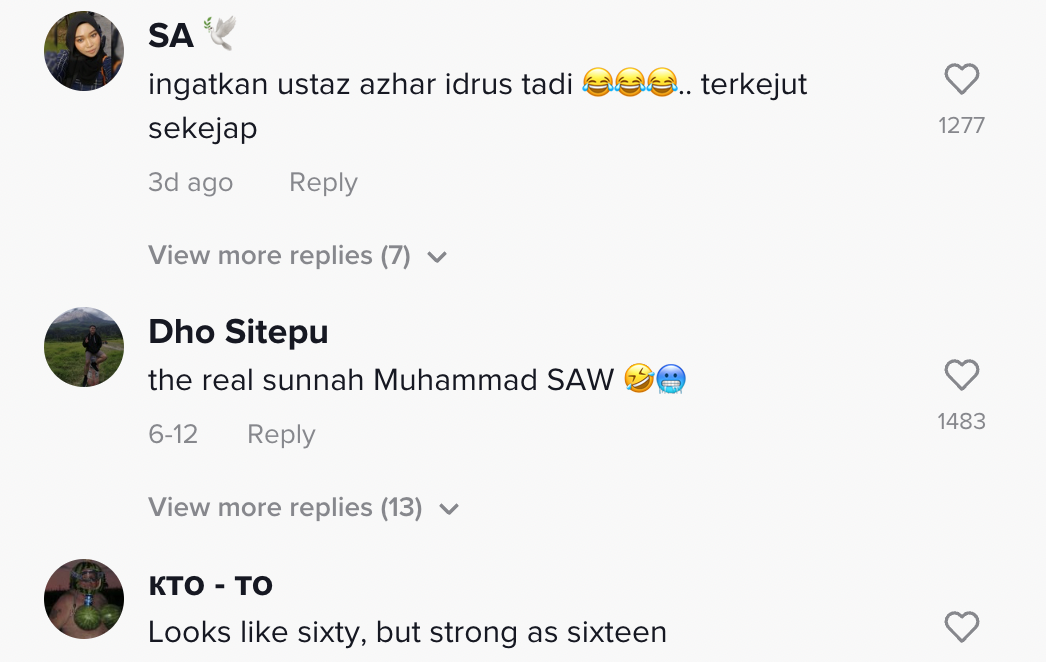Image resolution: width=1046 pixels, height=662 pixels.
Task: Like Dho Sitepu's comment with the heart
Action: coord(961,376)
